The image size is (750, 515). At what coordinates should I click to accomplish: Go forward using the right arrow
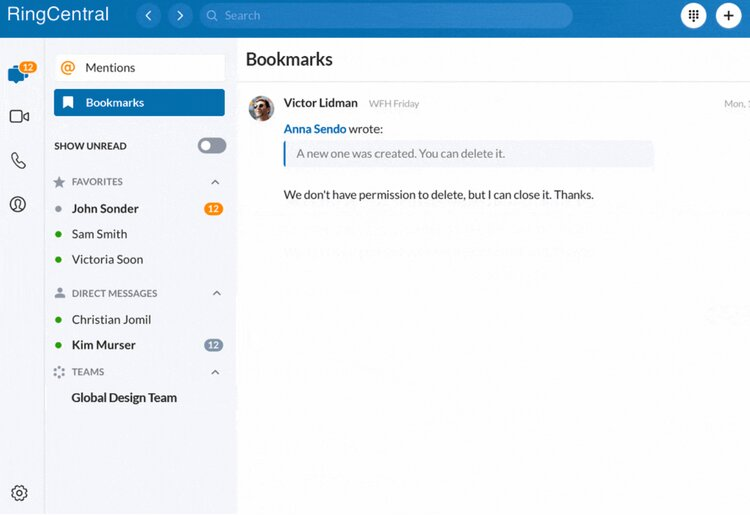click(180, 16)
